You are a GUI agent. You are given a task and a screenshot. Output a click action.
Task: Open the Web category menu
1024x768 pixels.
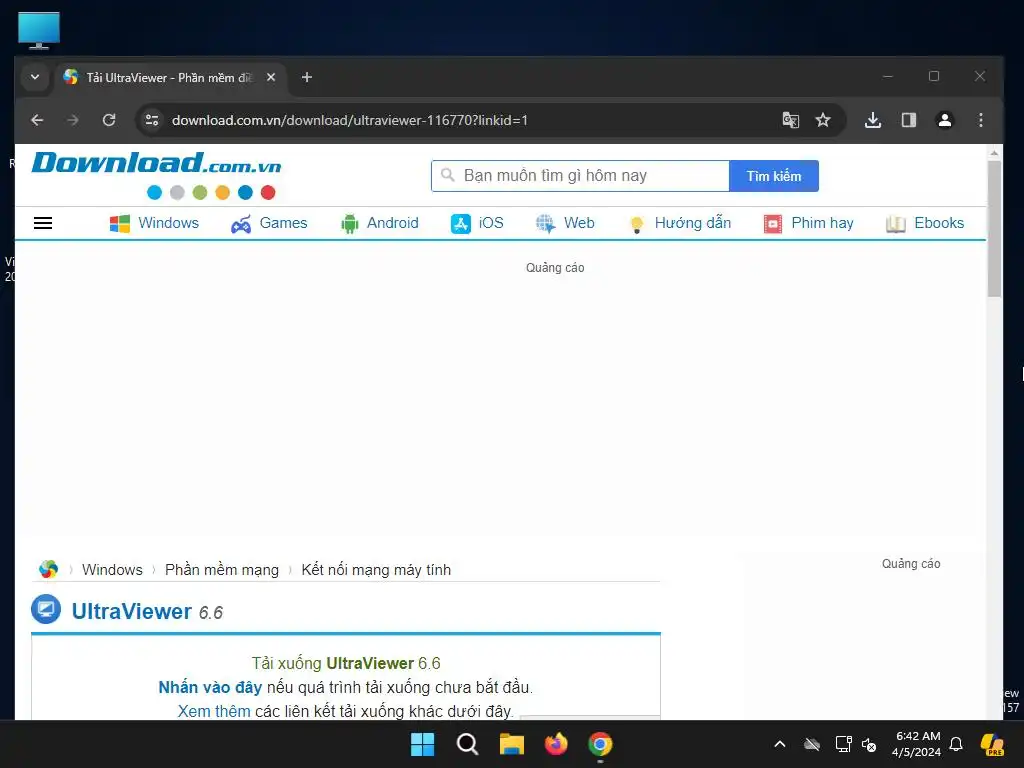pyautogui.click(x=565, y=223)
